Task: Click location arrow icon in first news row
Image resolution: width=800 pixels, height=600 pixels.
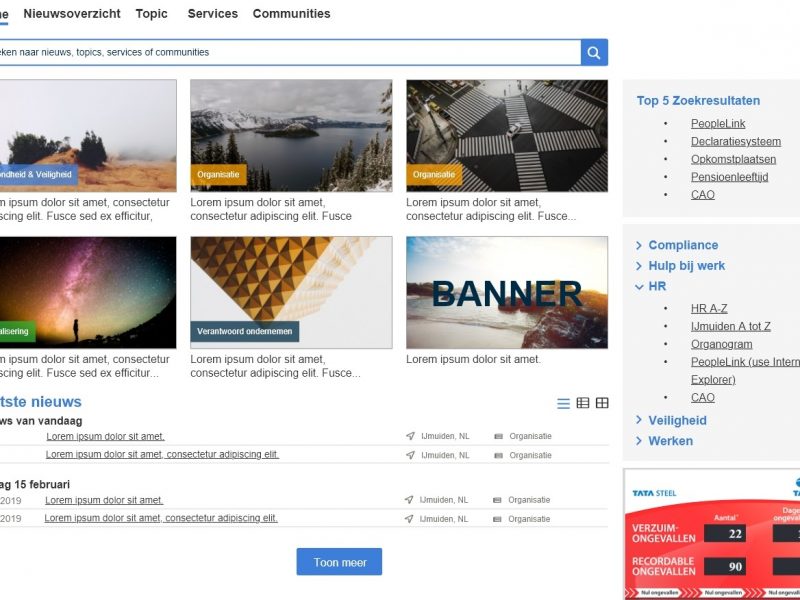Action: (x=410, y=436)
